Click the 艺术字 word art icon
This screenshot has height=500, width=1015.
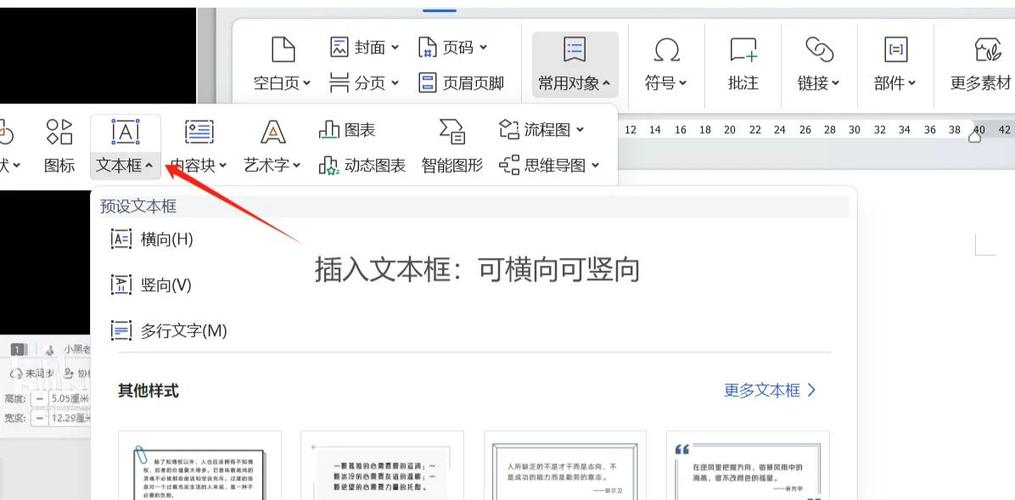273,131
